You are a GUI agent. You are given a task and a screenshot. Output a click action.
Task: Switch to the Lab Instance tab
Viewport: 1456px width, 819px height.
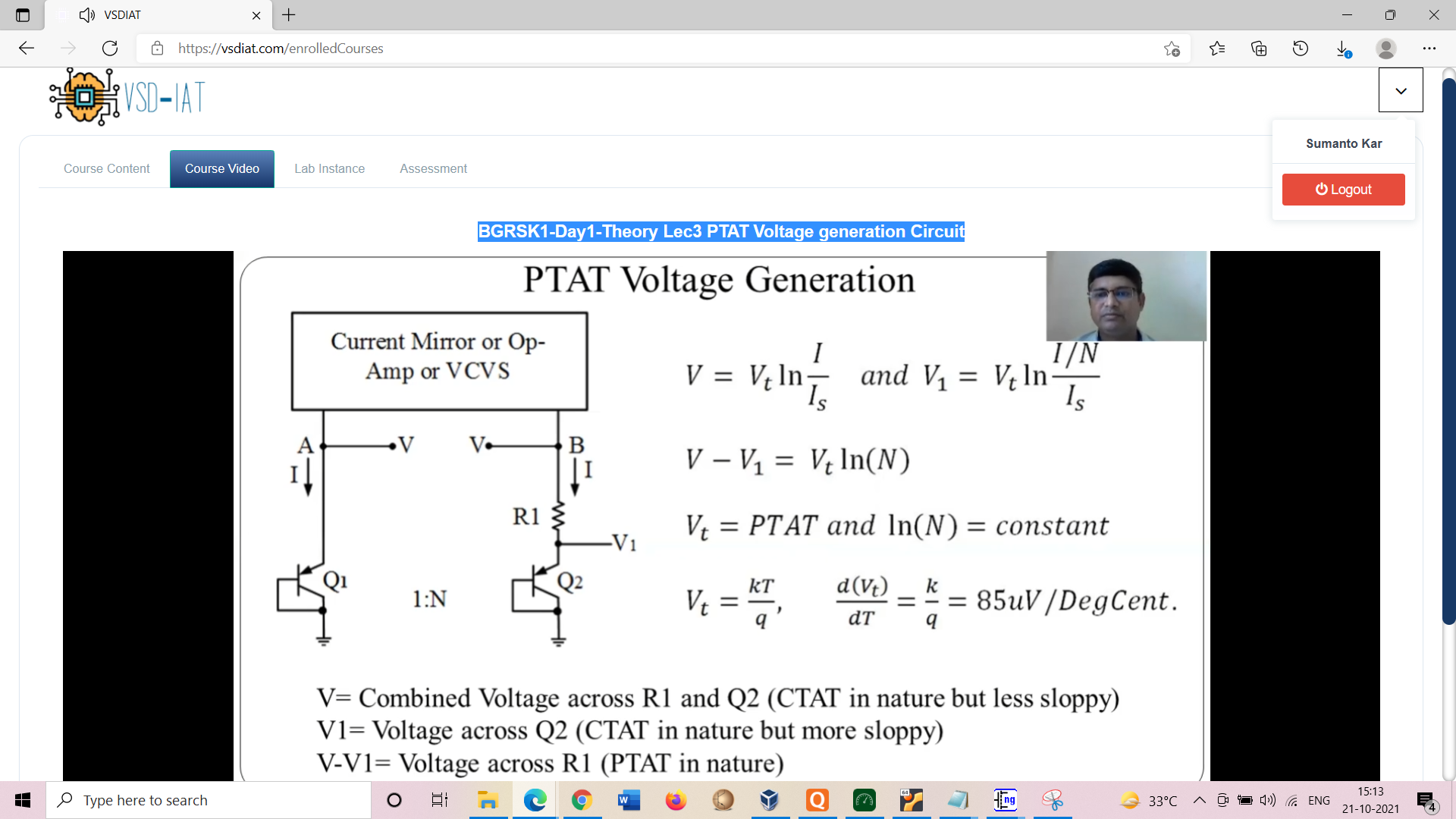[329, 168]
